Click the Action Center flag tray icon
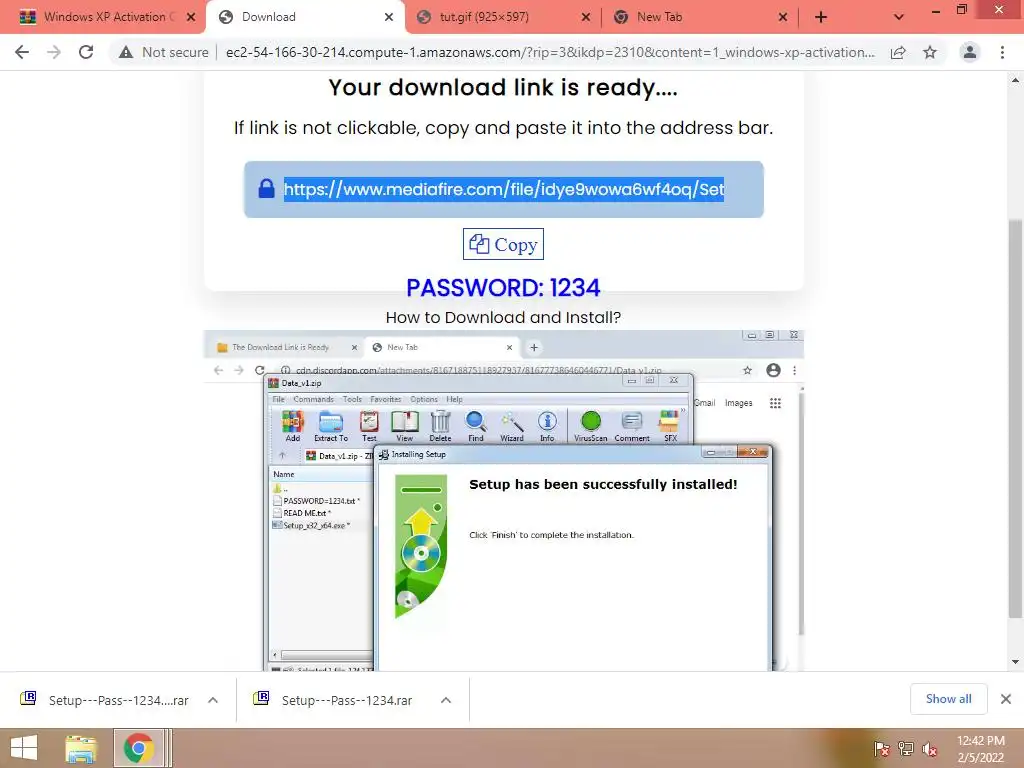This screenshot has height=768, width=1024. click(x=881, y=748)
